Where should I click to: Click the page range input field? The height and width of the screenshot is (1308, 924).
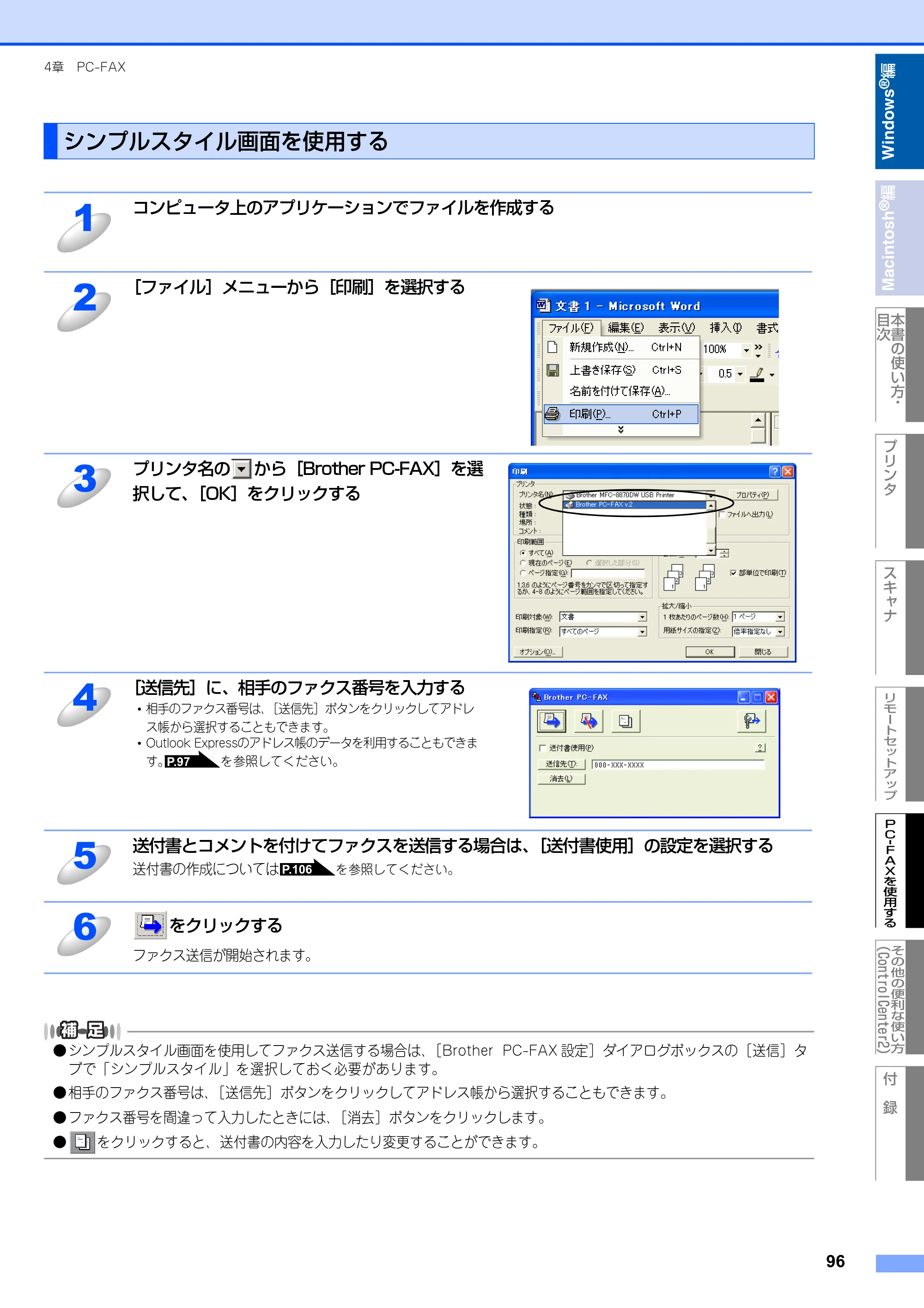(x=608, y=573)
